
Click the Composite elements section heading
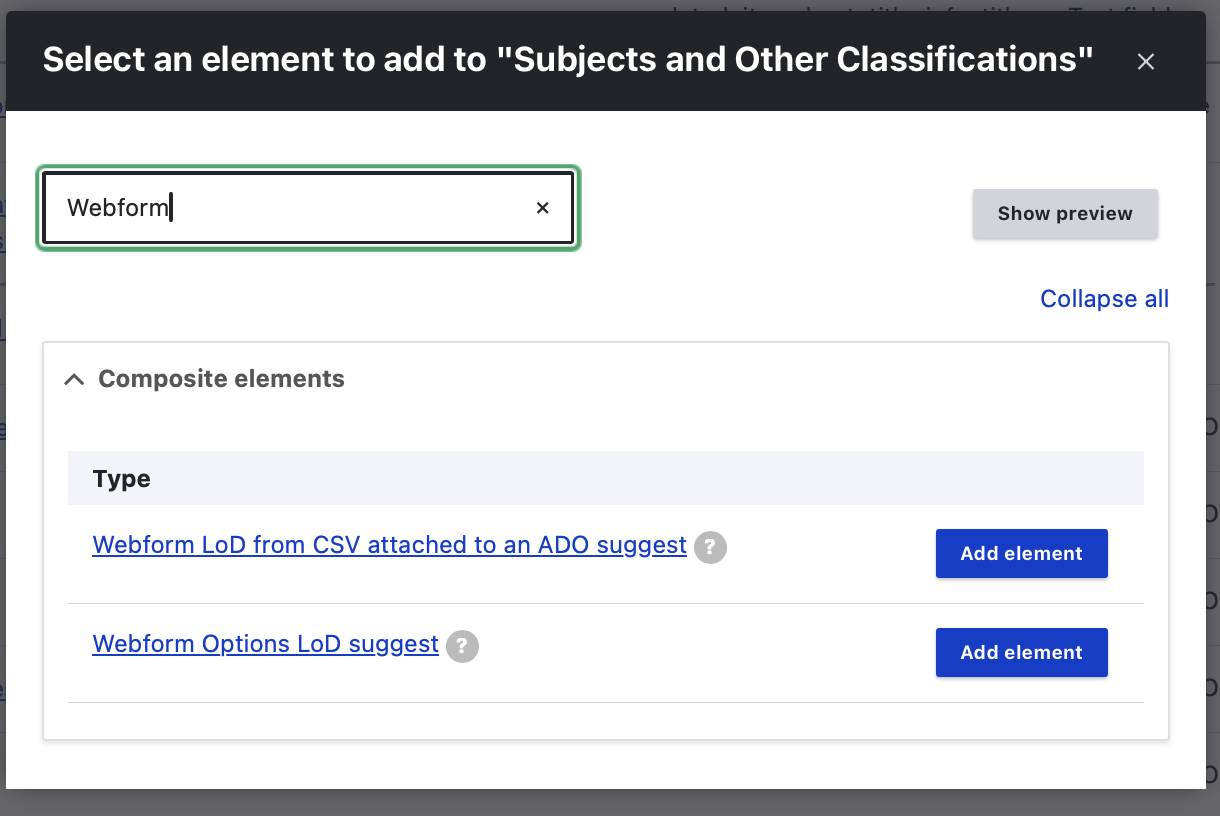(221, 379)
